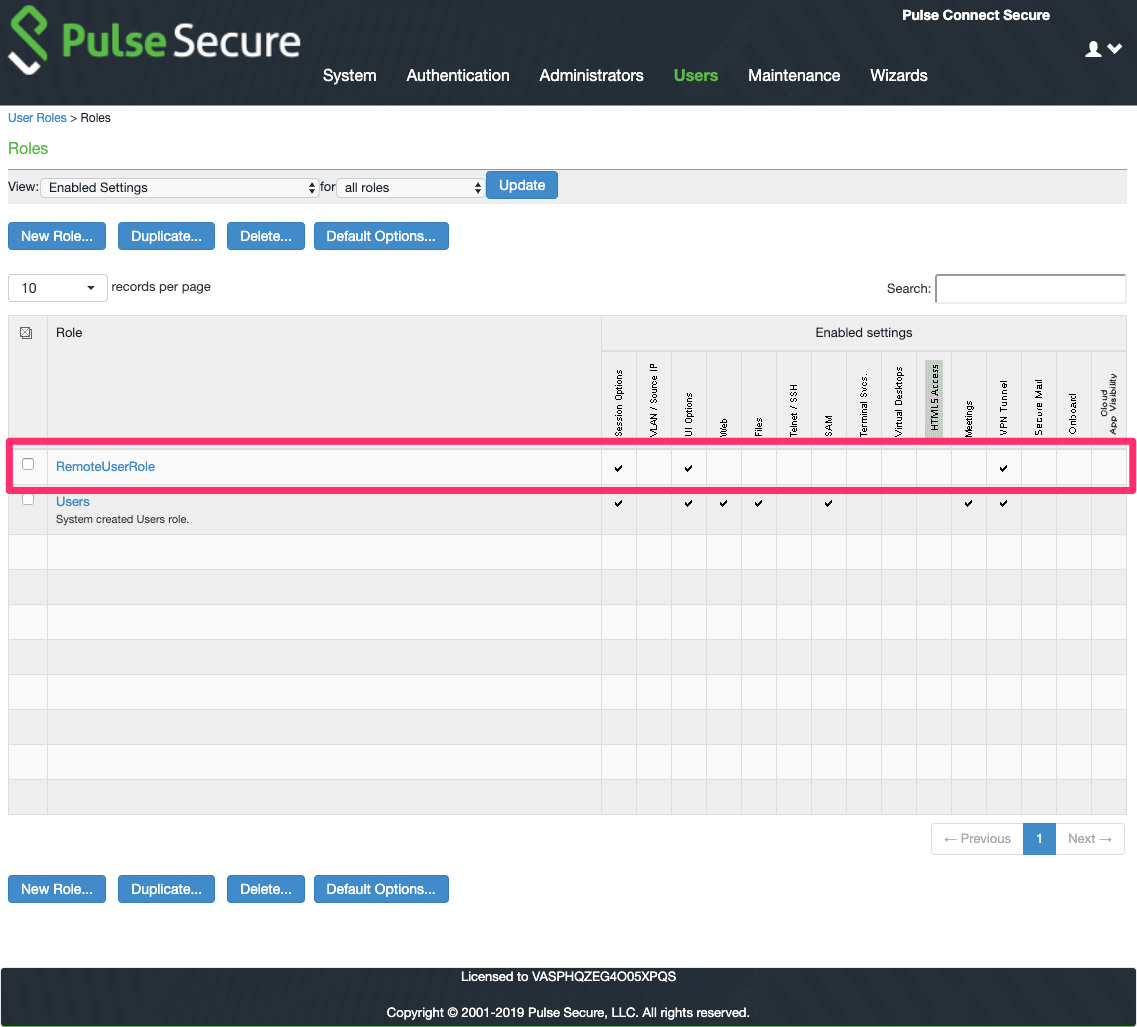The height and width of the screenshot is (1027, 1137).
Task: Open the user account menu icon
Action: point(1093,48)
